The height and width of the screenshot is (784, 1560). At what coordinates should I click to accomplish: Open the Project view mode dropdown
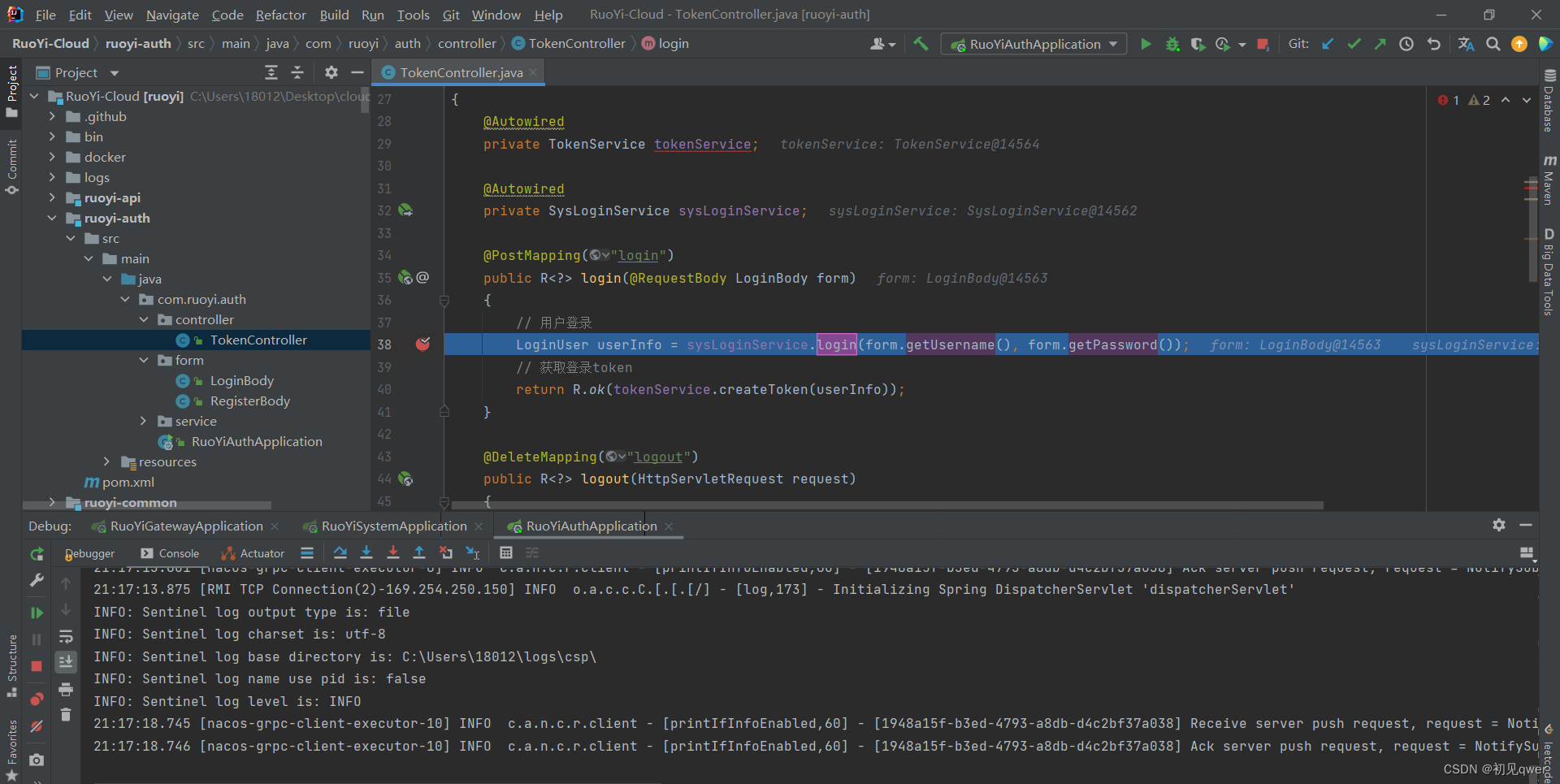(x=115, y=73)
